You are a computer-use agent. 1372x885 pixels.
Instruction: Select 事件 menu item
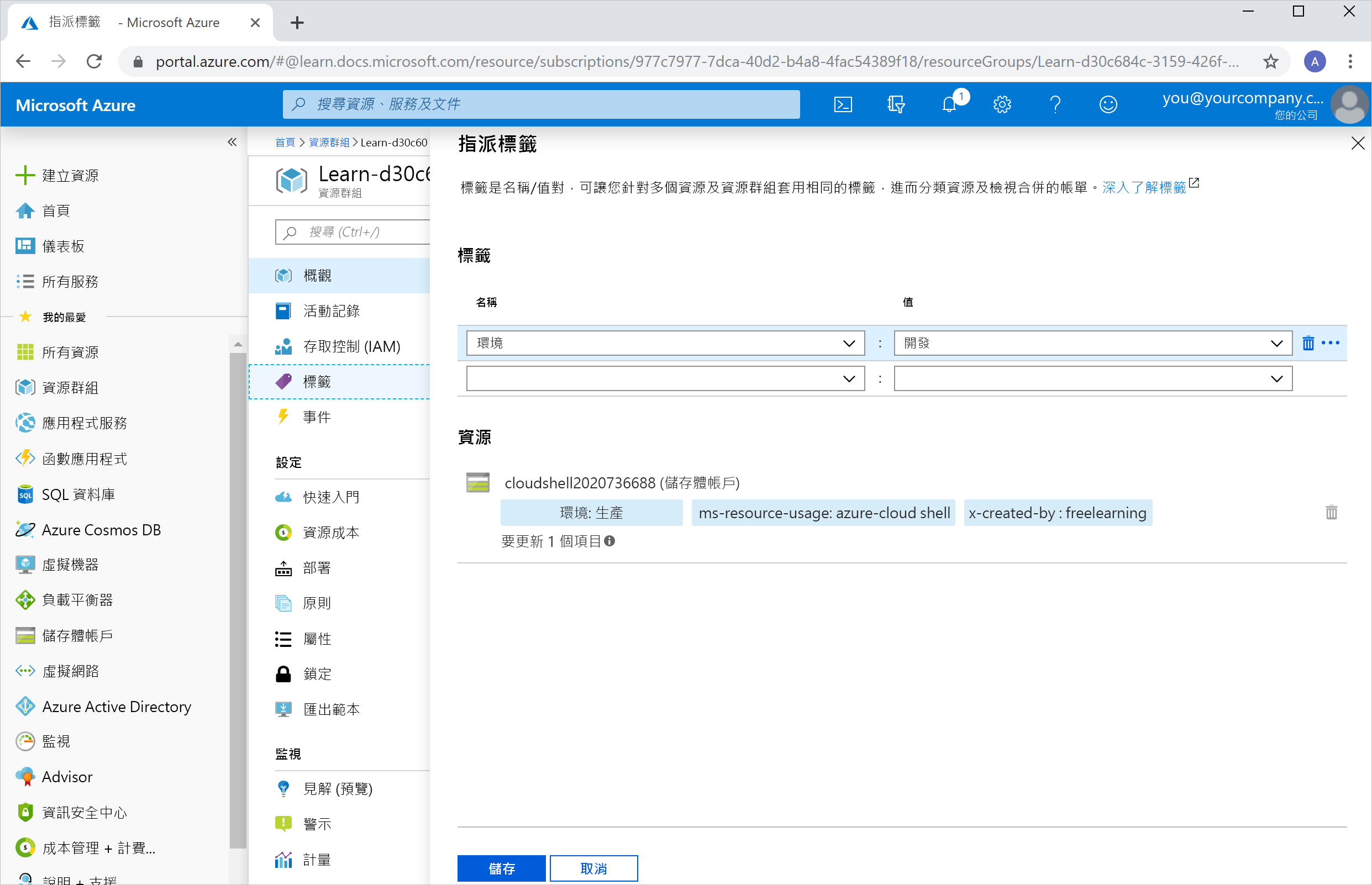click(339, 417)
